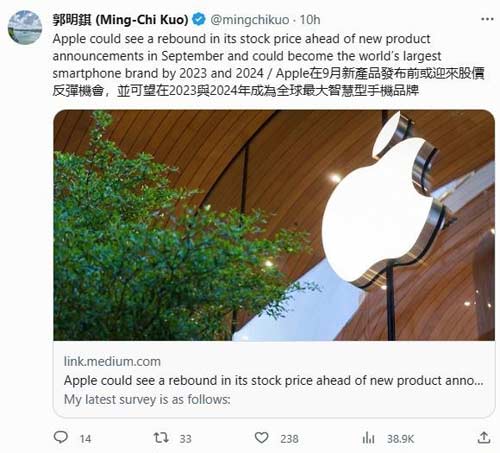
Task: Click the 'My latest survey is as follows' description
Action: (147, 399)
